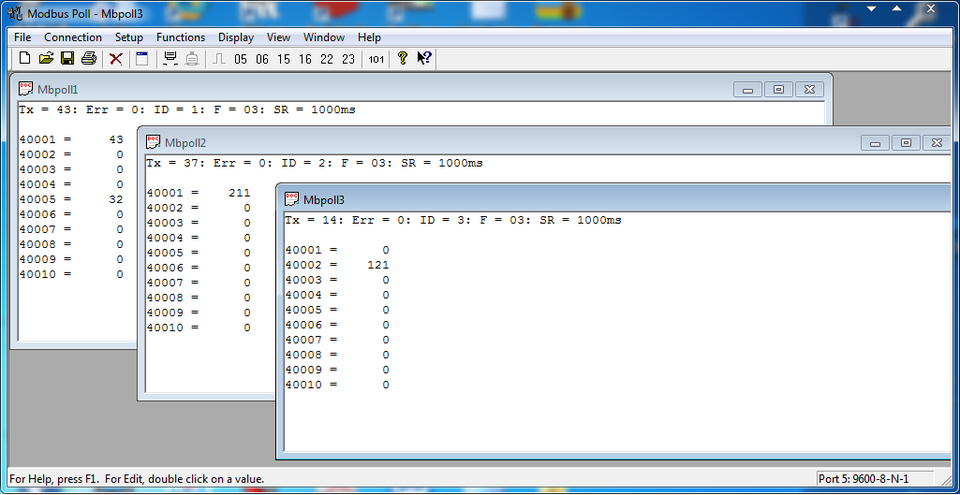This screenshot has width=960, height=495.
Task: Click the 16 write multiple registers button
Action: (305, 59)
